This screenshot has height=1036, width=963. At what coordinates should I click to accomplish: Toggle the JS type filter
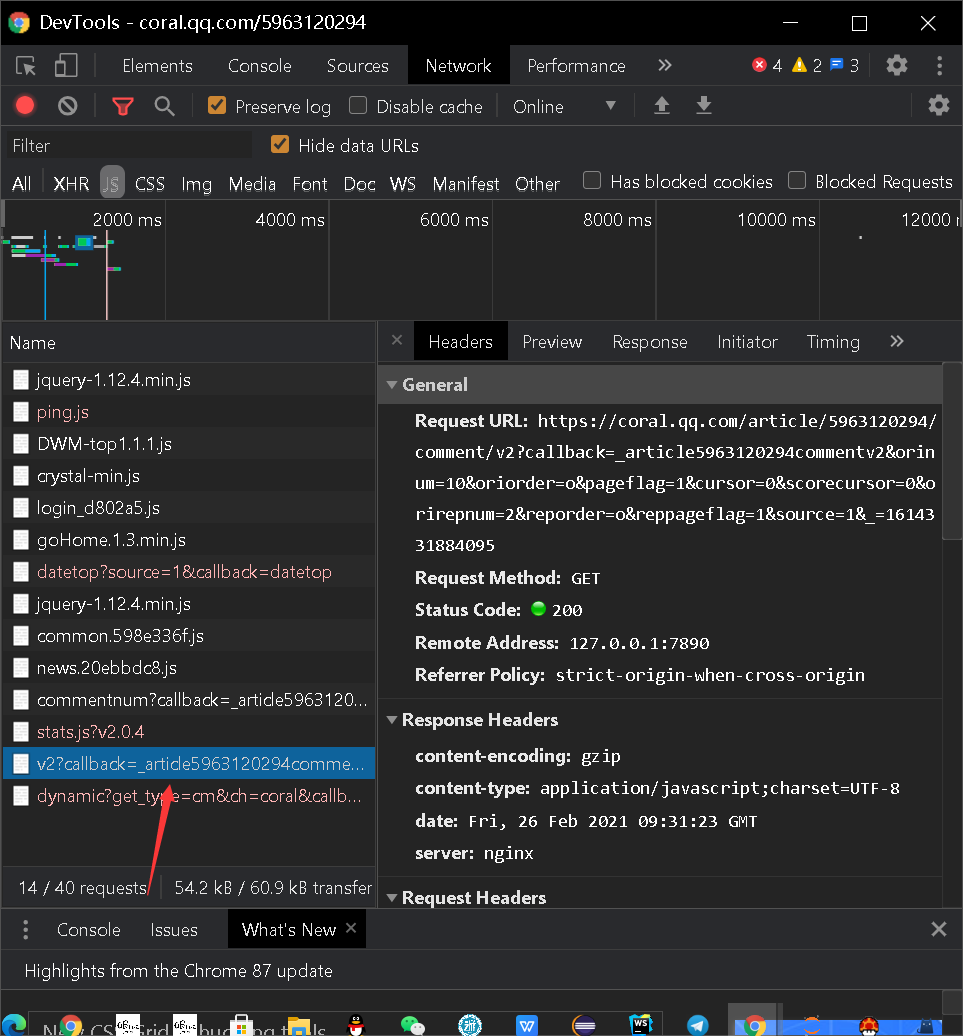click(112, 182)
